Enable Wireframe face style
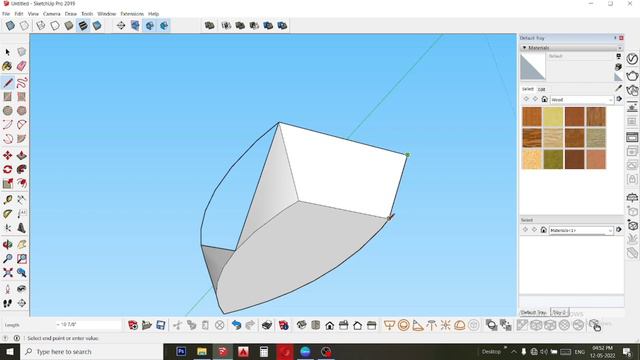 (x=40, y=26)
